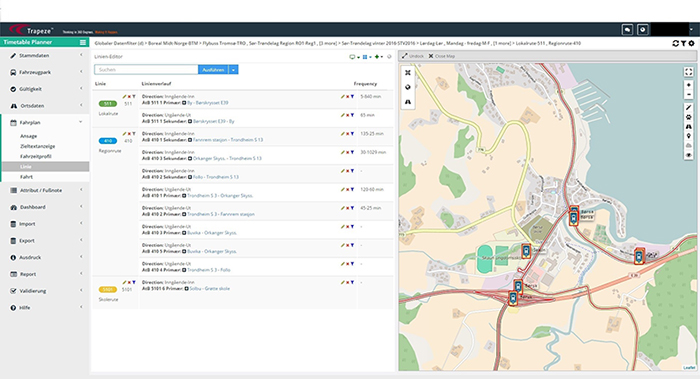This screenshot has height=379, width=700.
Task: Open the Fahrt submenu item
Action: point(26,177)
